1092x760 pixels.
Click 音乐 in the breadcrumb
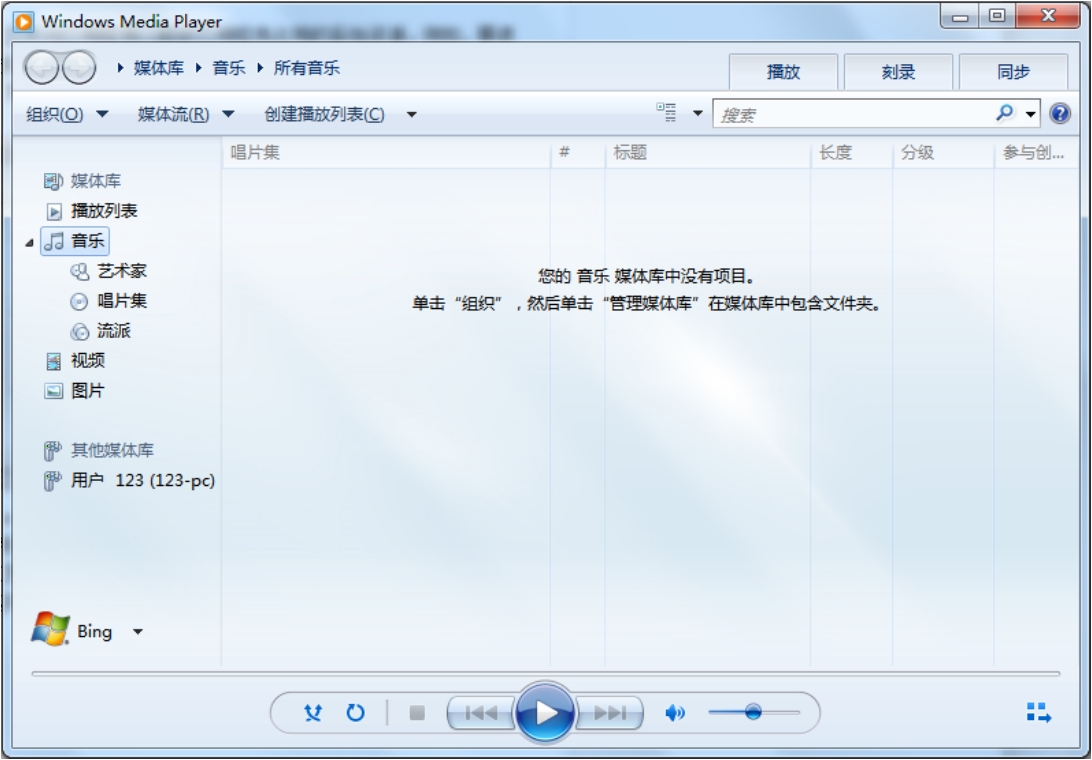click(229, 68)
